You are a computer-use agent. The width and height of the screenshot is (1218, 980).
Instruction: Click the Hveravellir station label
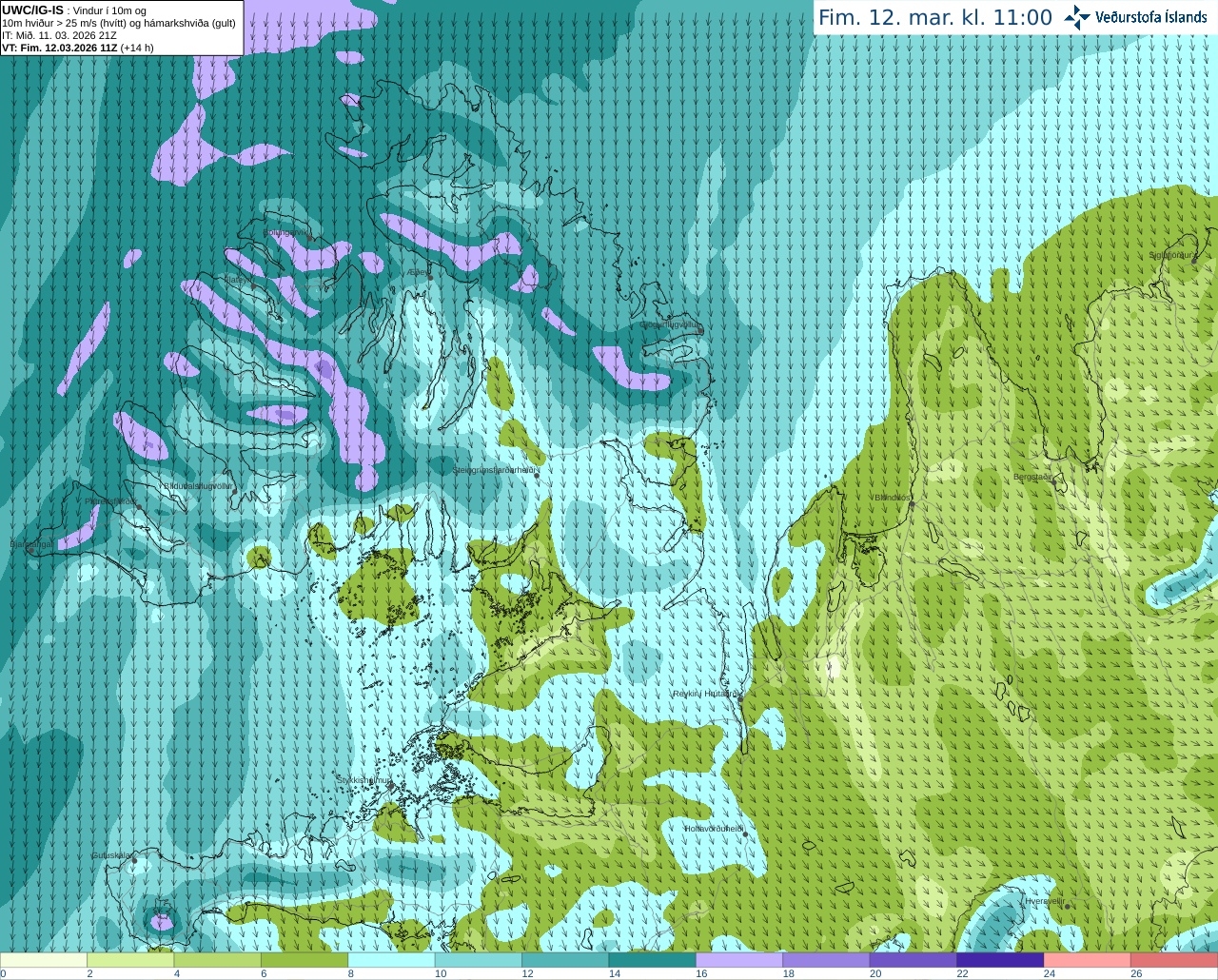point(1045,901)
